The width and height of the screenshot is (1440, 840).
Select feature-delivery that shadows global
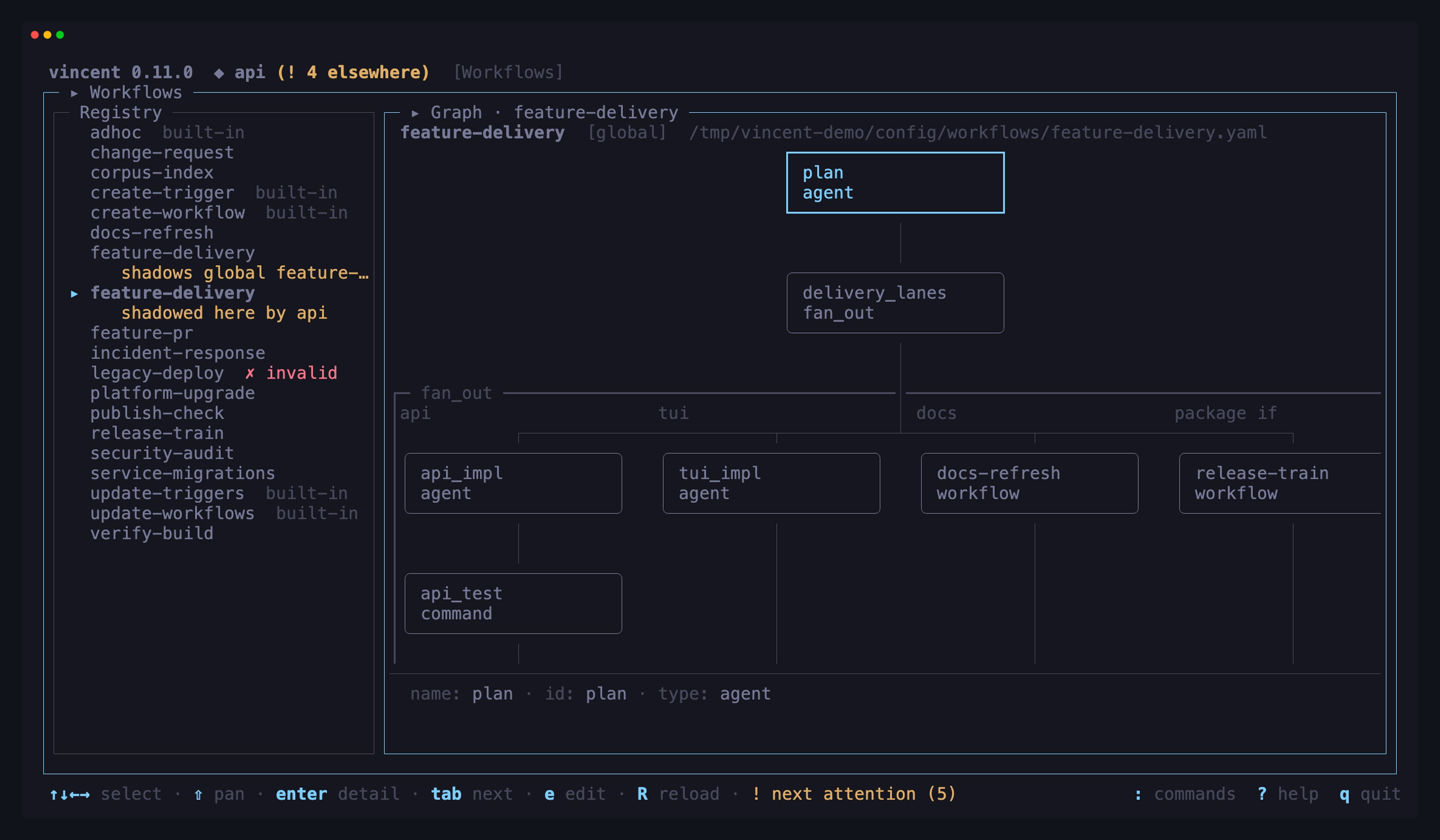pyautogui.click(x=173, y=253)
